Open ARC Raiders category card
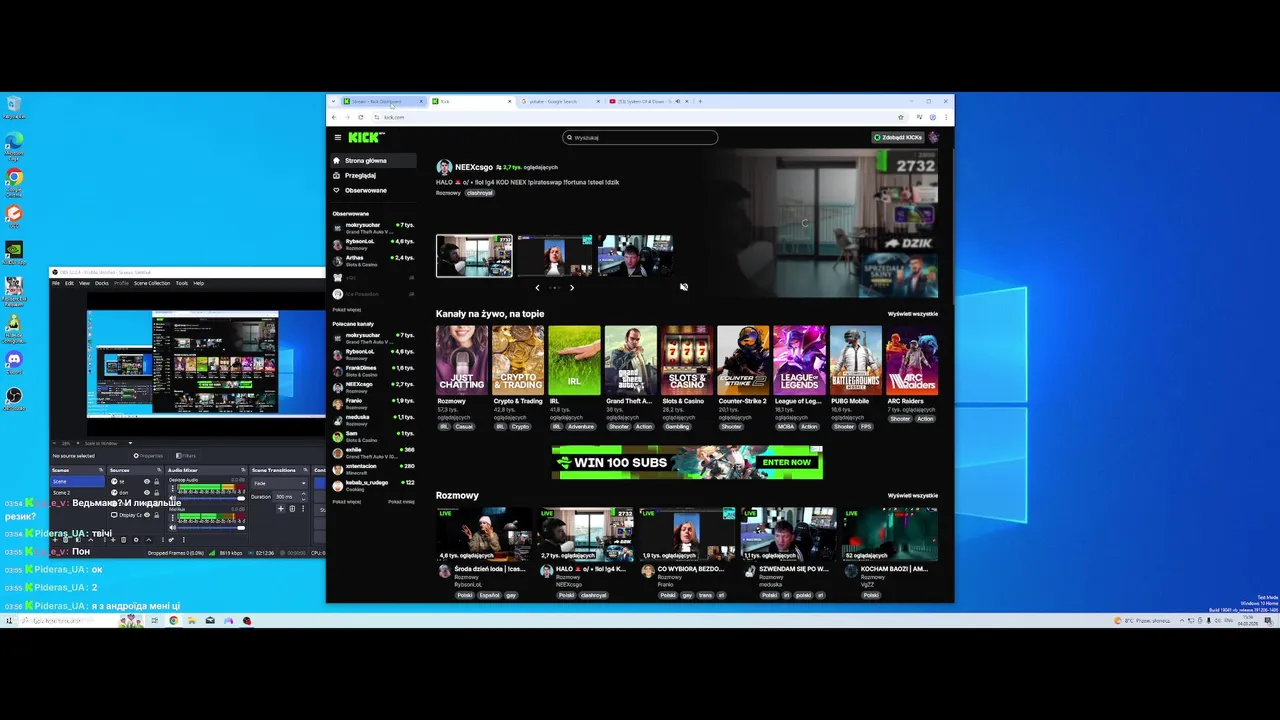1280x720 pixels. pos(912,360)
